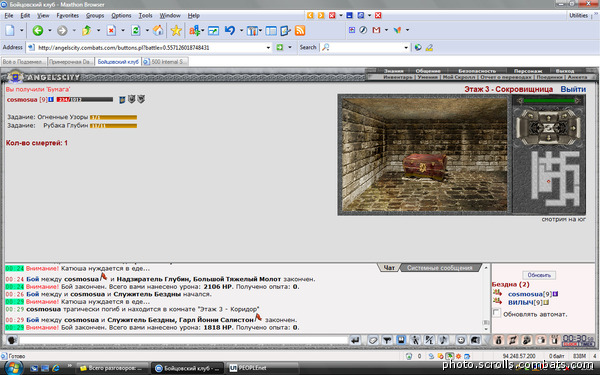The height and width of the screenshot is (375, 600).
Task: Toggle the 'Обновлять автомат.' checkbox
Action: (x=496, y=313)
